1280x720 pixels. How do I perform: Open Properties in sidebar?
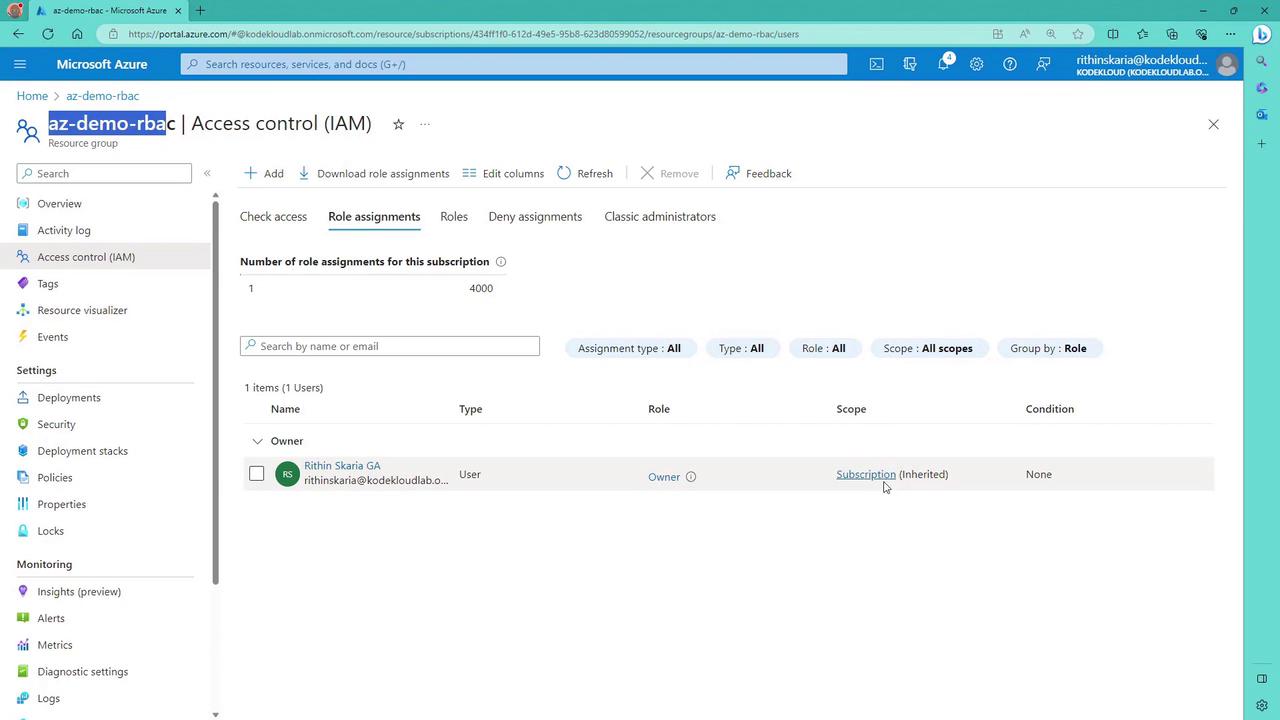[x=61, y=505]
